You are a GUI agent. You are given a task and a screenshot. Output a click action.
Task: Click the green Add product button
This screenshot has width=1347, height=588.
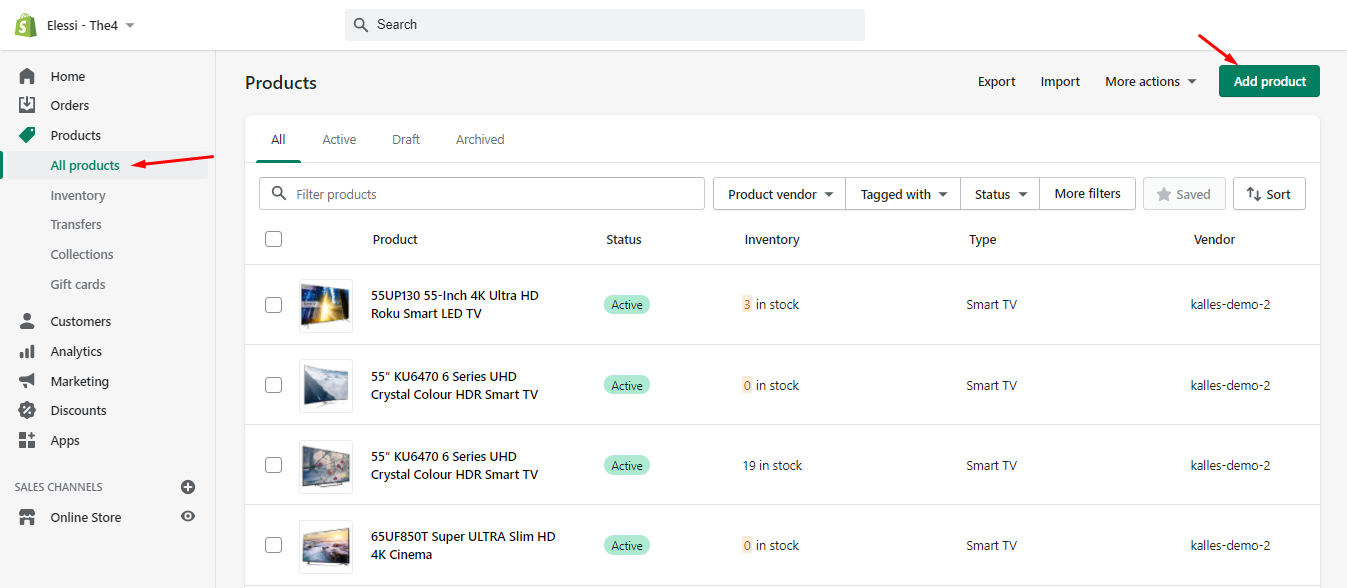(x=1269, y=81)
